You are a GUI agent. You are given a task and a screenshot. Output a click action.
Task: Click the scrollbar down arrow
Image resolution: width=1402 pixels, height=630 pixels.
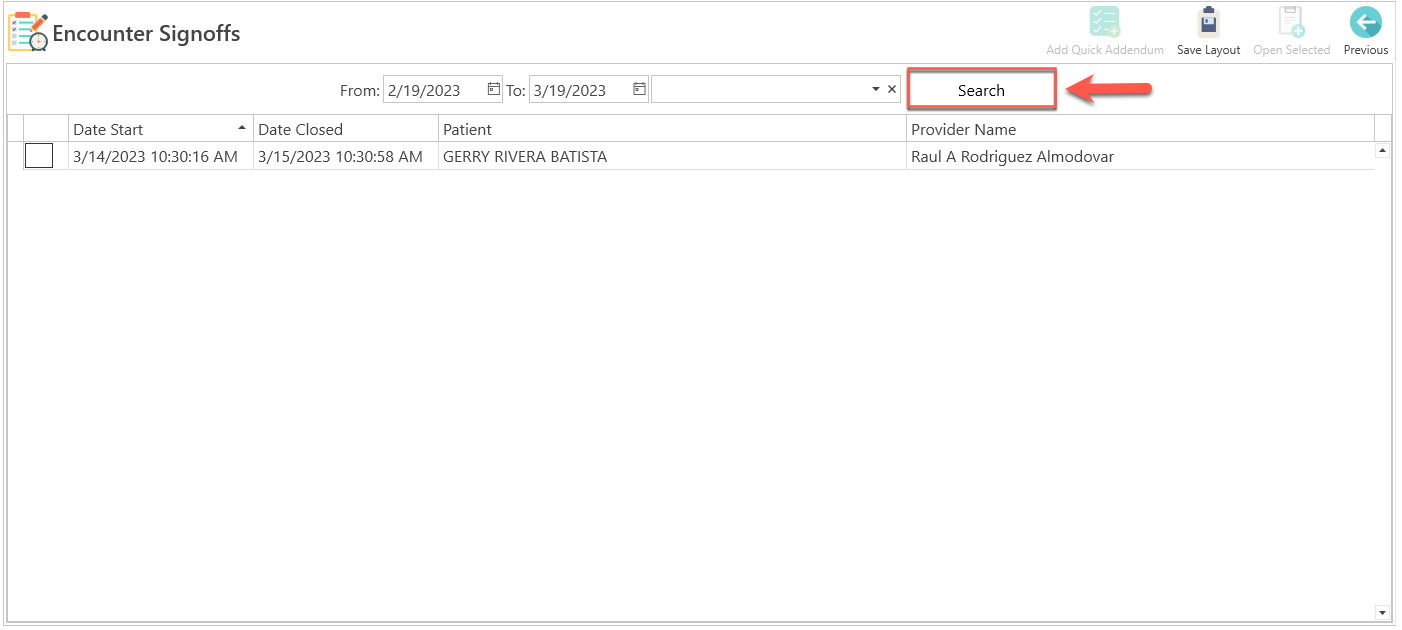tap(1383, 612)
